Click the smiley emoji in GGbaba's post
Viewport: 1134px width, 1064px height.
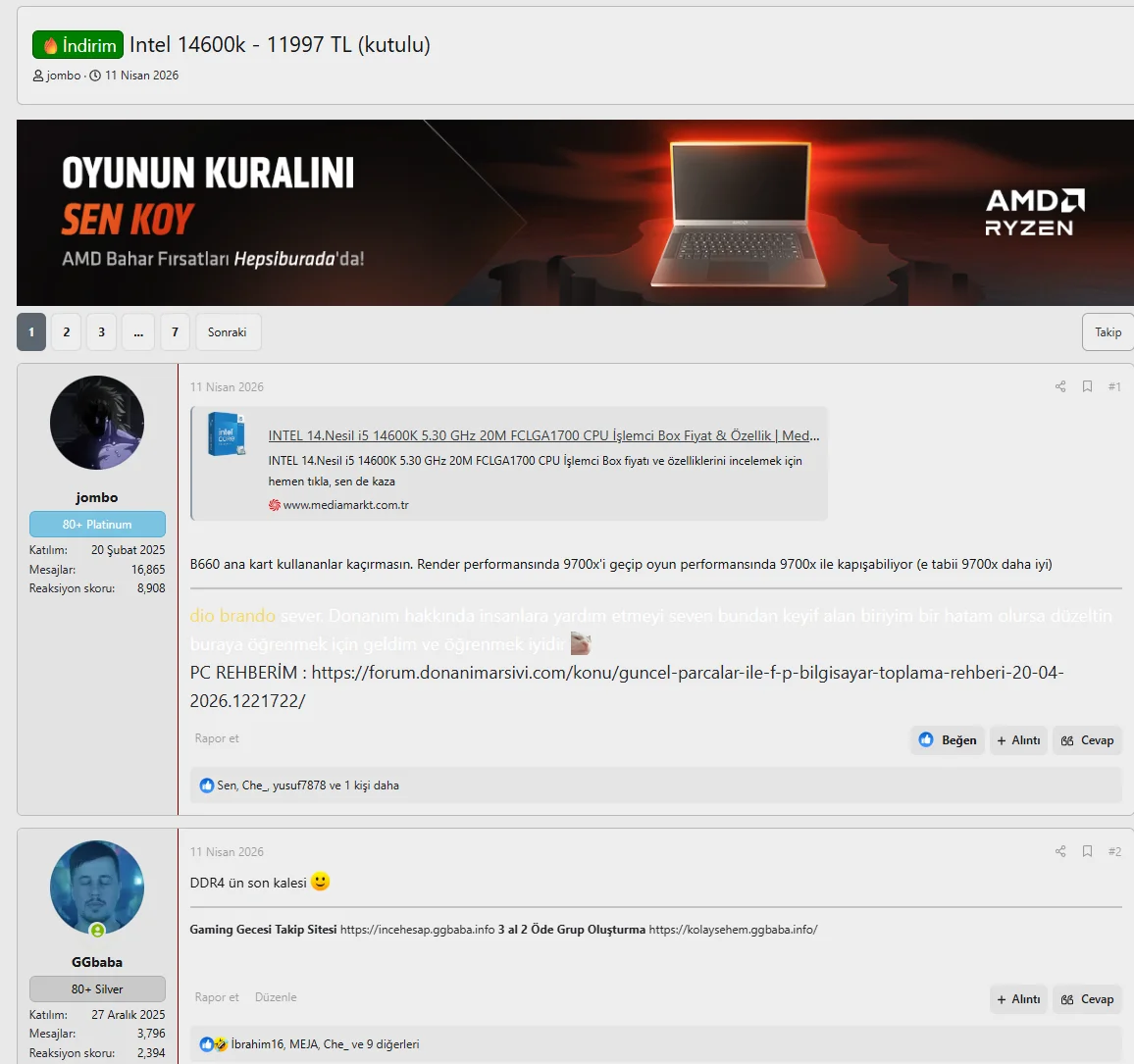click(321, 882)
